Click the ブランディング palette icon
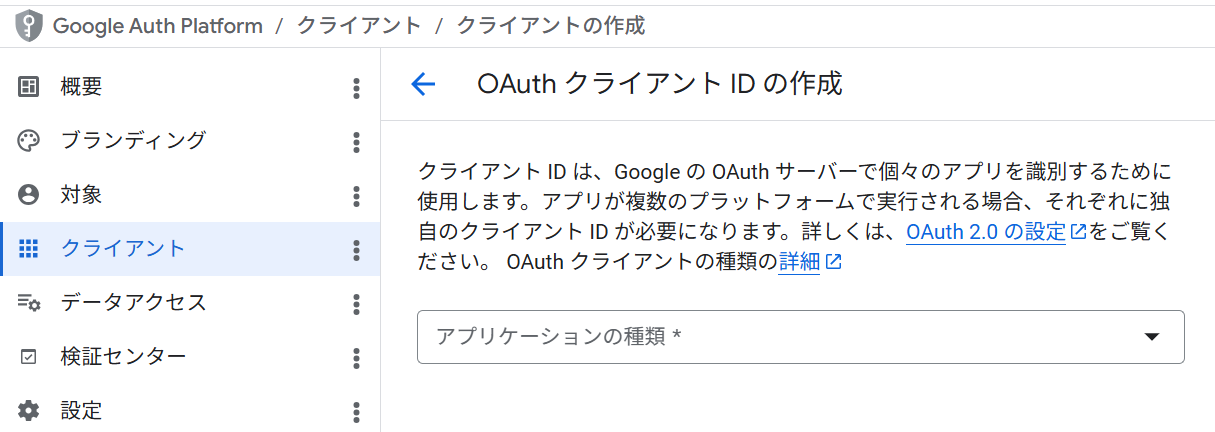Viewport: 1215px width, 432px height. point(29,141)
